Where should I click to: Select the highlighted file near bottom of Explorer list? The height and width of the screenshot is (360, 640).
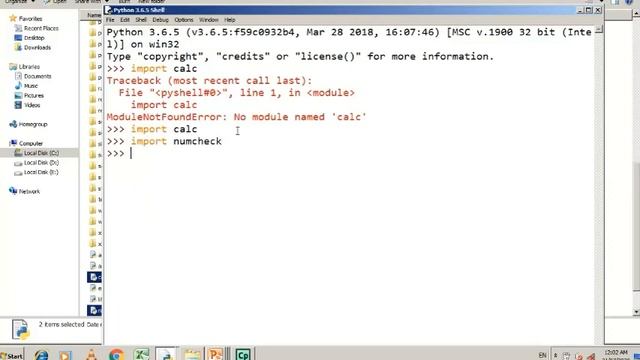94,311
